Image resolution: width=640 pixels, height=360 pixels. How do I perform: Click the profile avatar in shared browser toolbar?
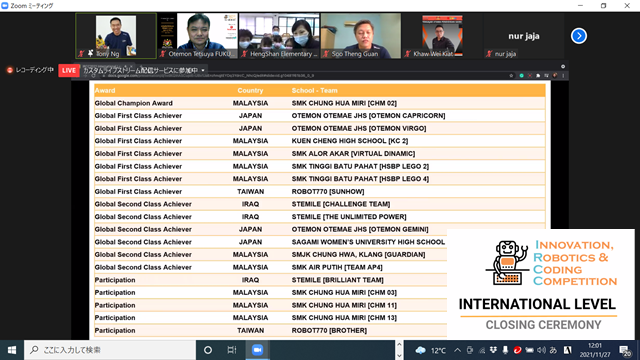coord(555,76)
